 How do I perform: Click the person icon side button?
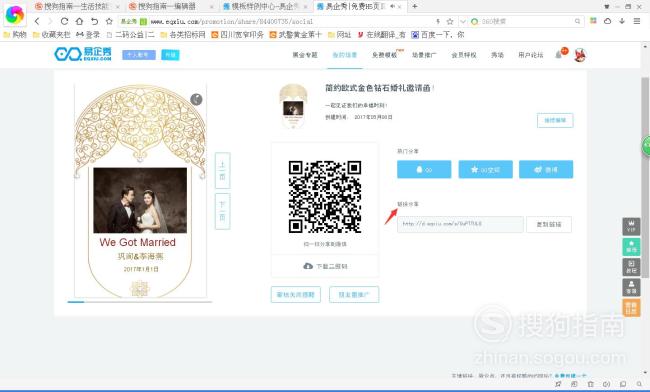click(631, 287)
